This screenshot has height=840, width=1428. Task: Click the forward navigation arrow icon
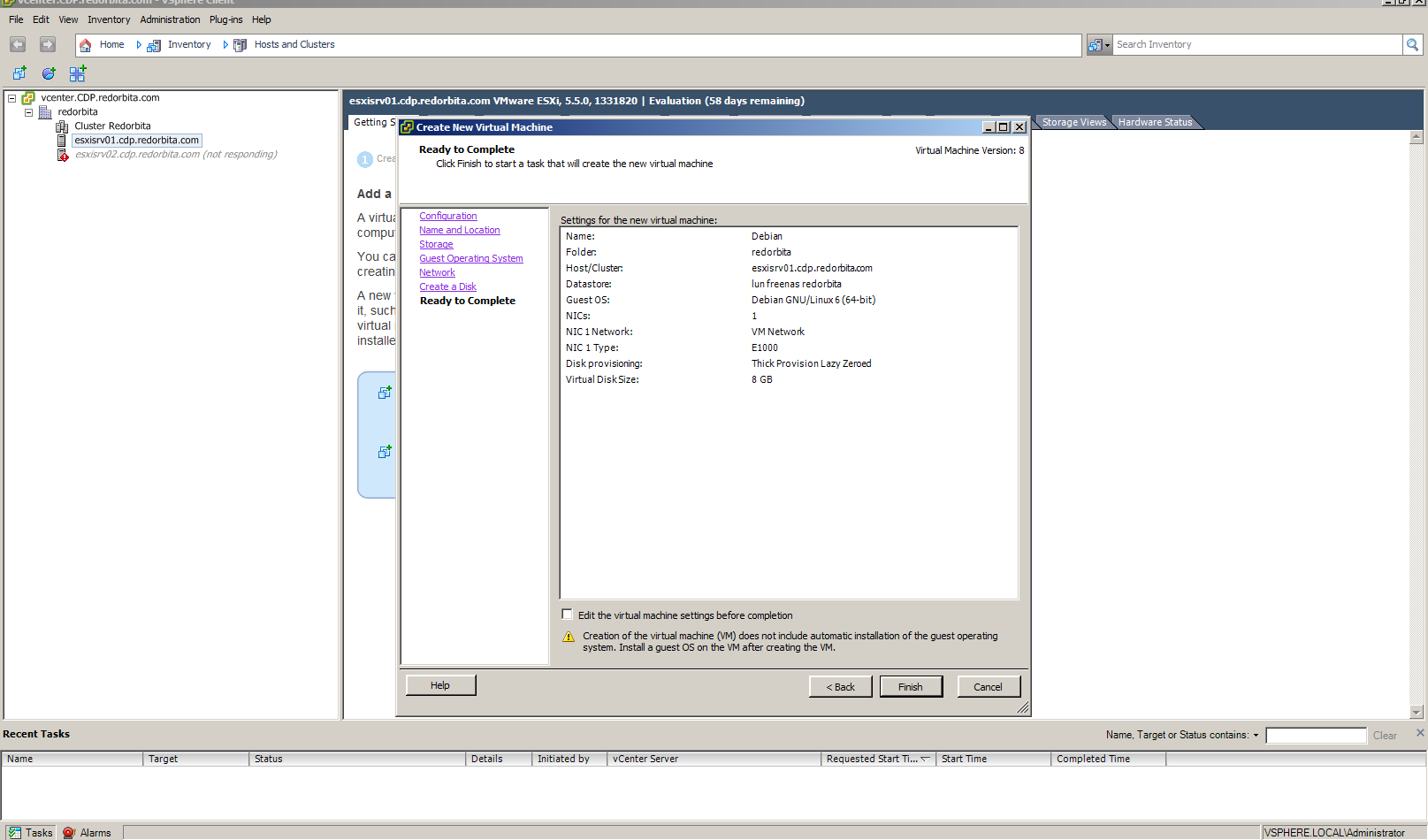coord(48,44)
